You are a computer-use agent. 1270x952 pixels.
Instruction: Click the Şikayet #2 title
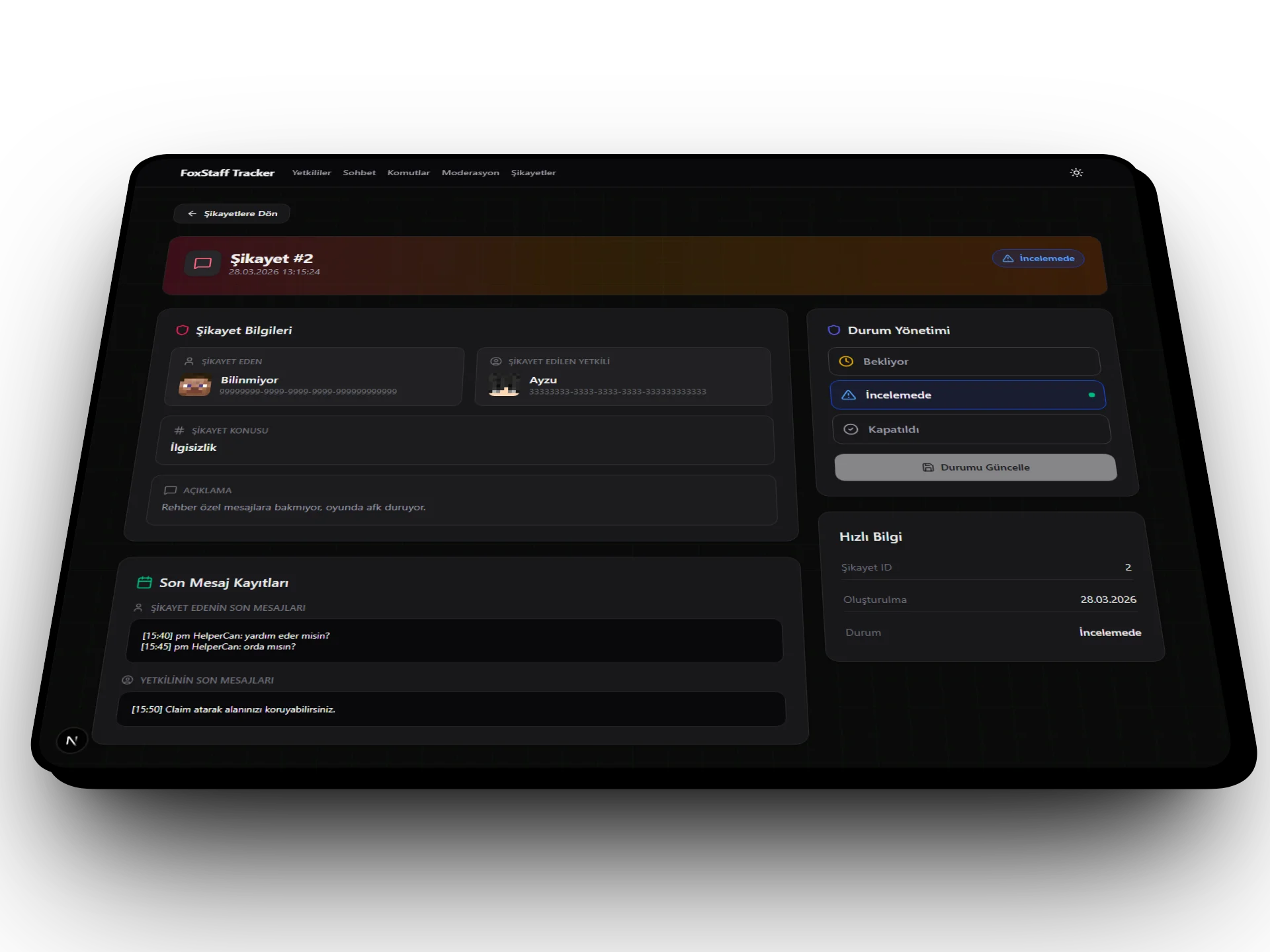[272, 258]
